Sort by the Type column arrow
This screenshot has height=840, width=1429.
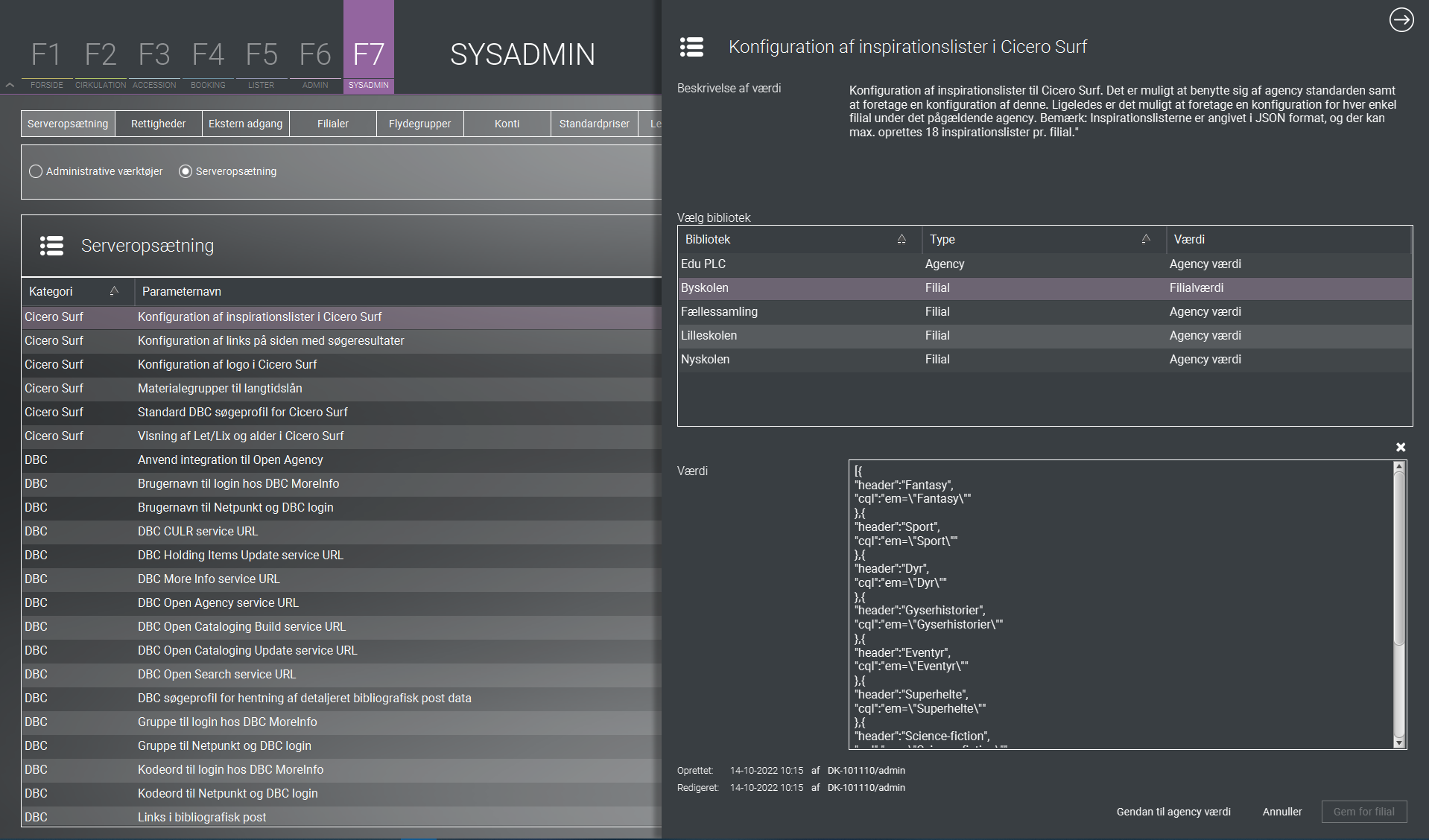pos(1146,239)
